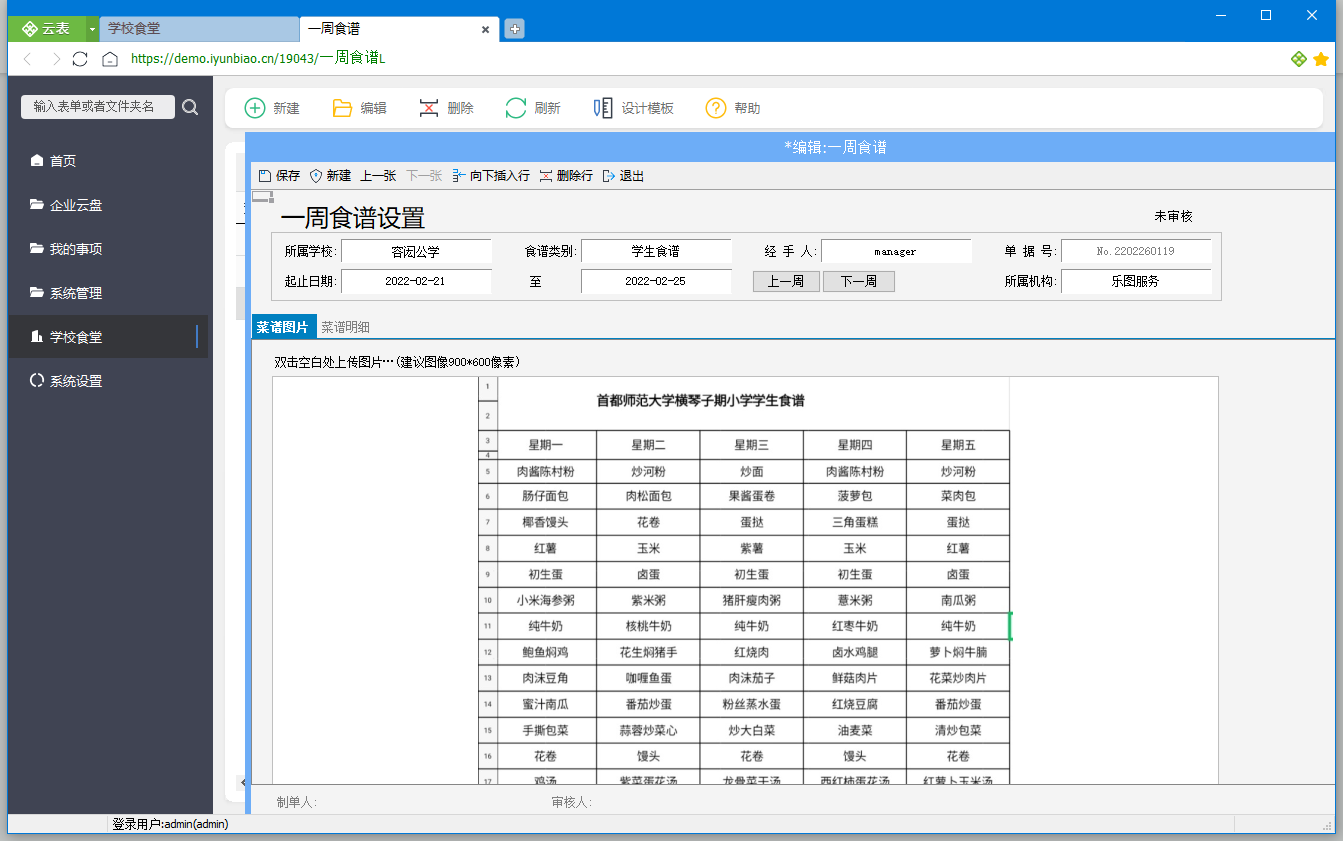Click the 所属学校 field 容闳公学
This screenshot has width=1343, height=841.
coord(416,252)
